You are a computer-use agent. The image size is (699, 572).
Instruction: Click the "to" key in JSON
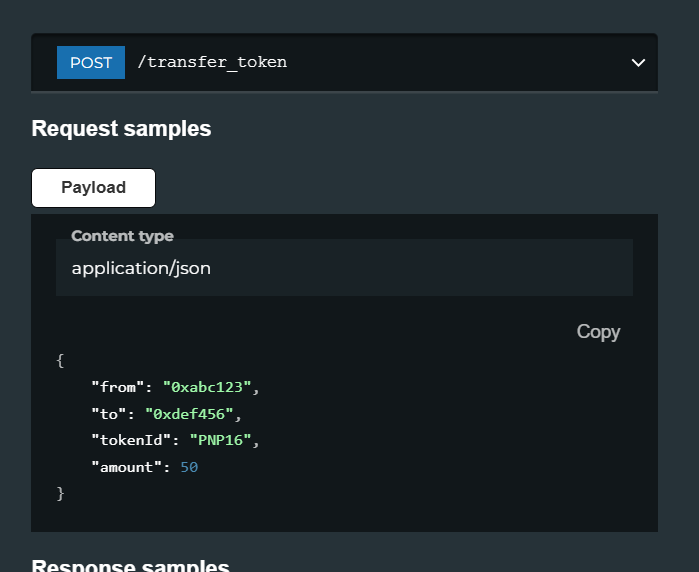109,414
